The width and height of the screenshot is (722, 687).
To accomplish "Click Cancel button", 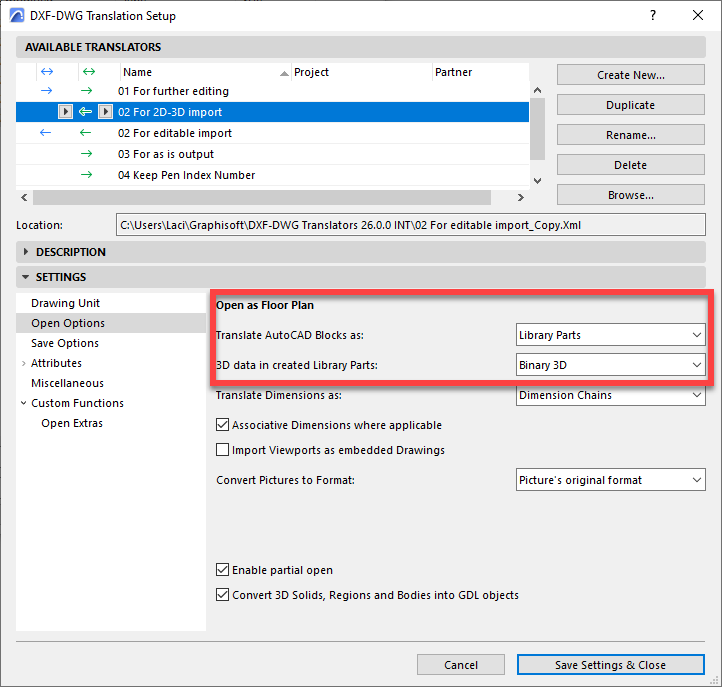I will (461, 665).
